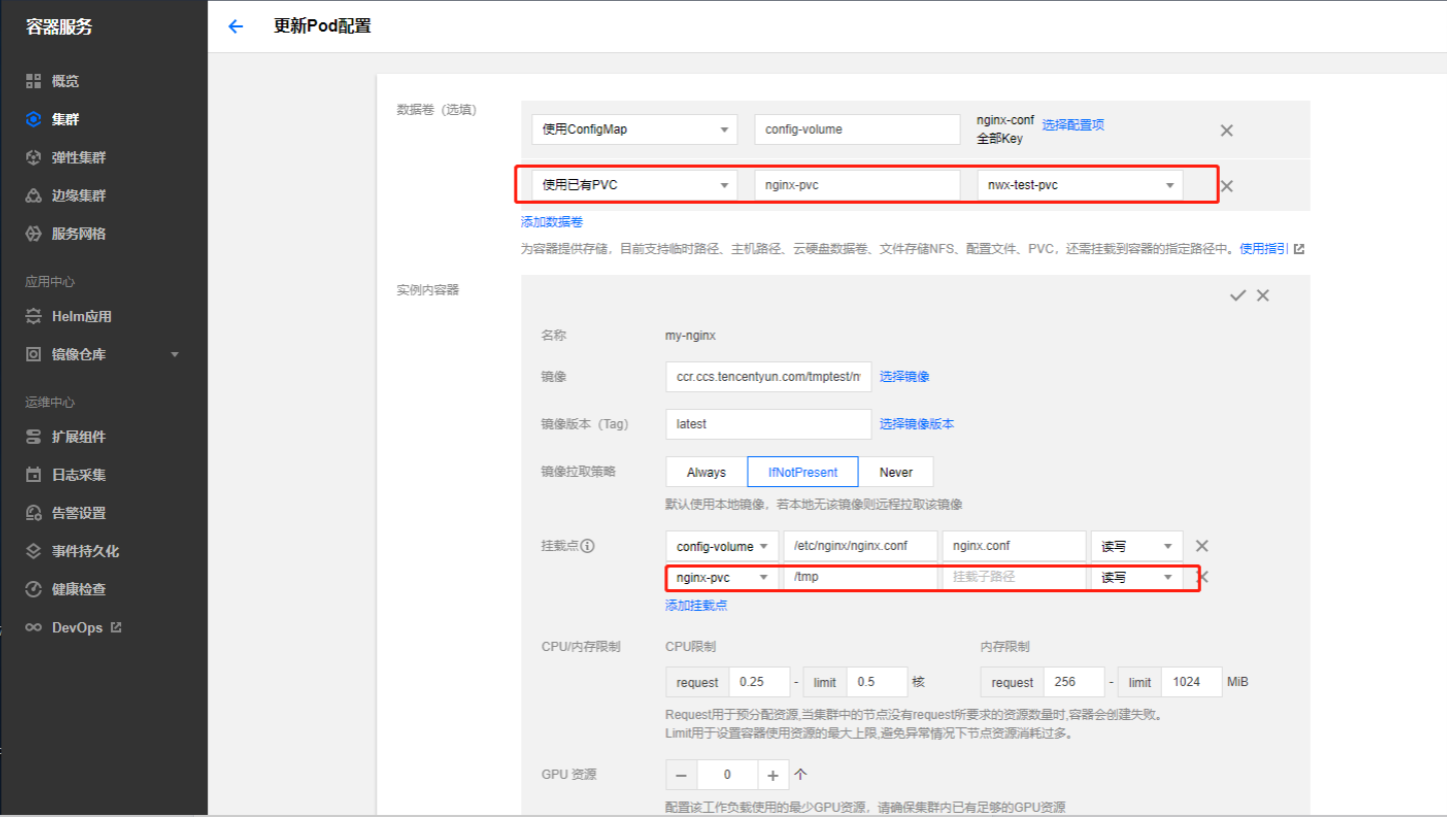The image size is (1447, 817).
Task: Edit CPU request value 0.25
Action: pos(759,682)
